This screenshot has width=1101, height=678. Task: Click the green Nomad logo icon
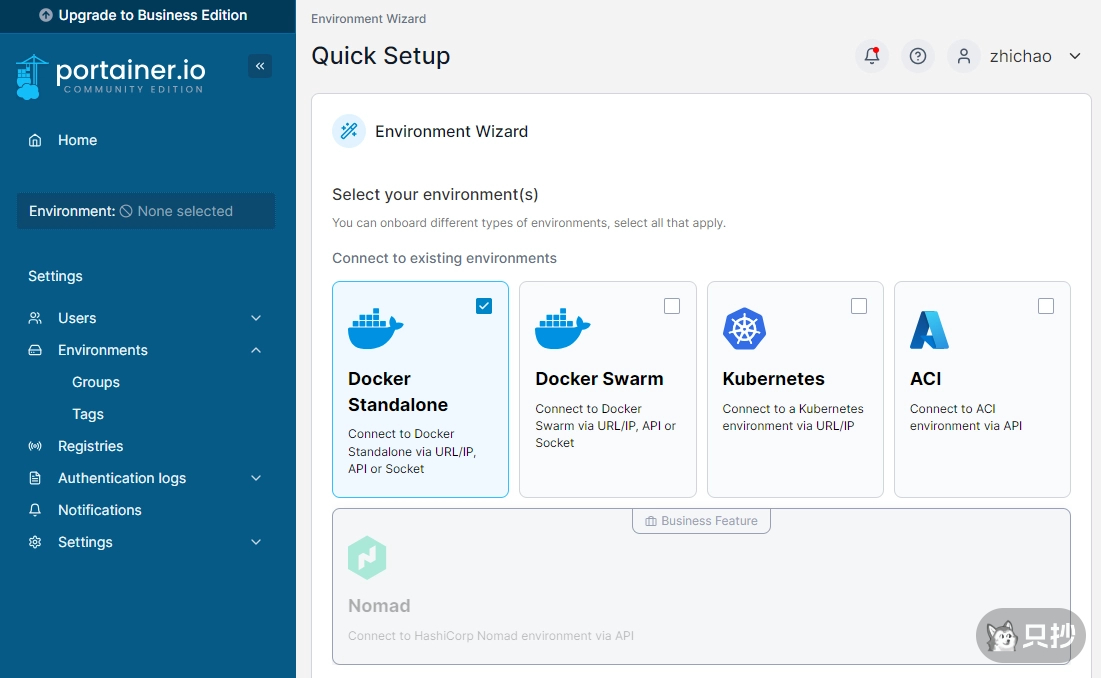[367, 558]
